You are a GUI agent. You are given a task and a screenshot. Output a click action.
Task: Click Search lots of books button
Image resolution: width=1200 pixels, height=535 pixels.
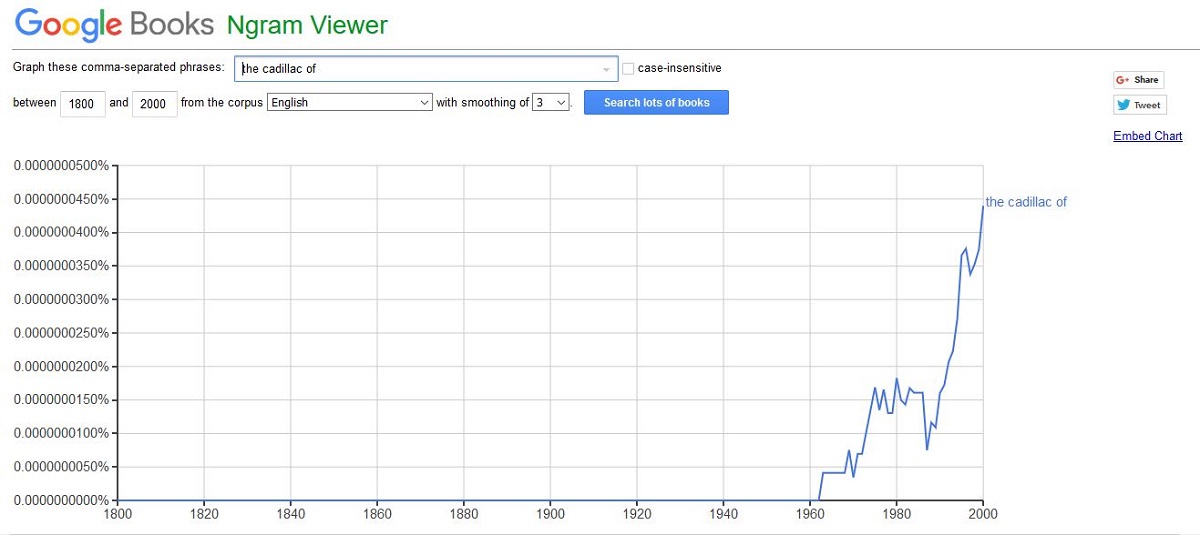(x=656, y=102)
